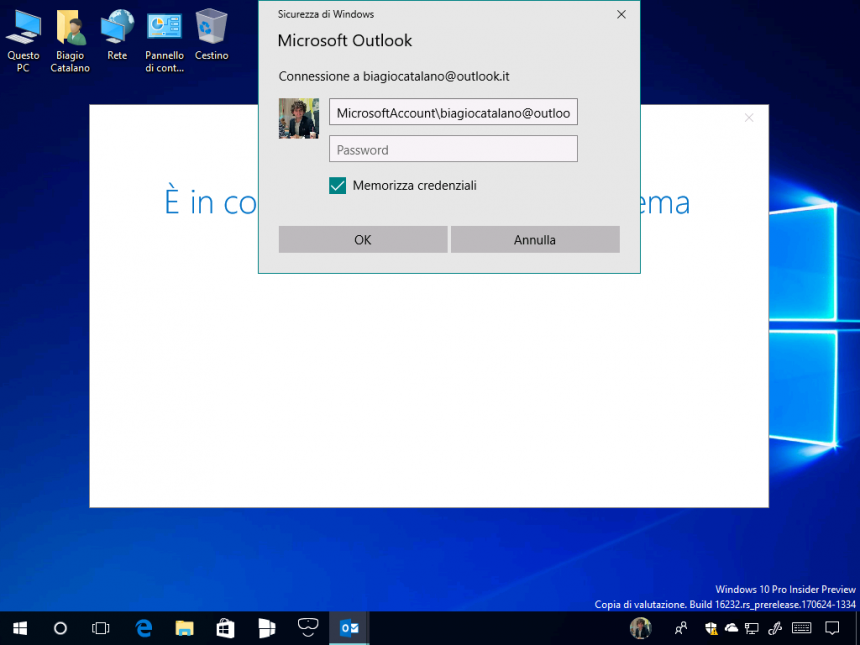The height and width of the screenshot is (645, 860).
Task: Open the Biagio Catalano user folder icon
Action: point(70,42)
